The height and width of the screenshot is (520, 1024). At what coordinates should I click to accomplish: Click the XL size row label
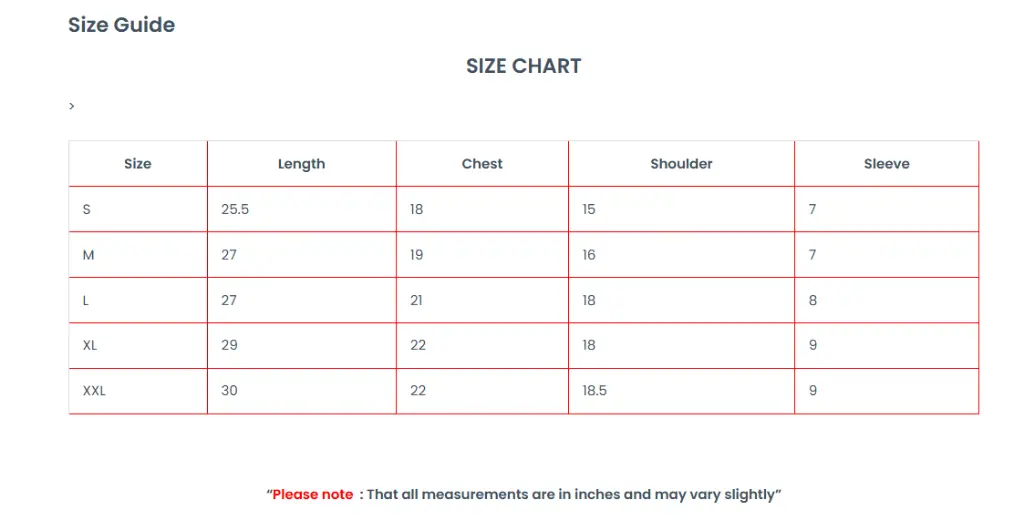point(89,346)
